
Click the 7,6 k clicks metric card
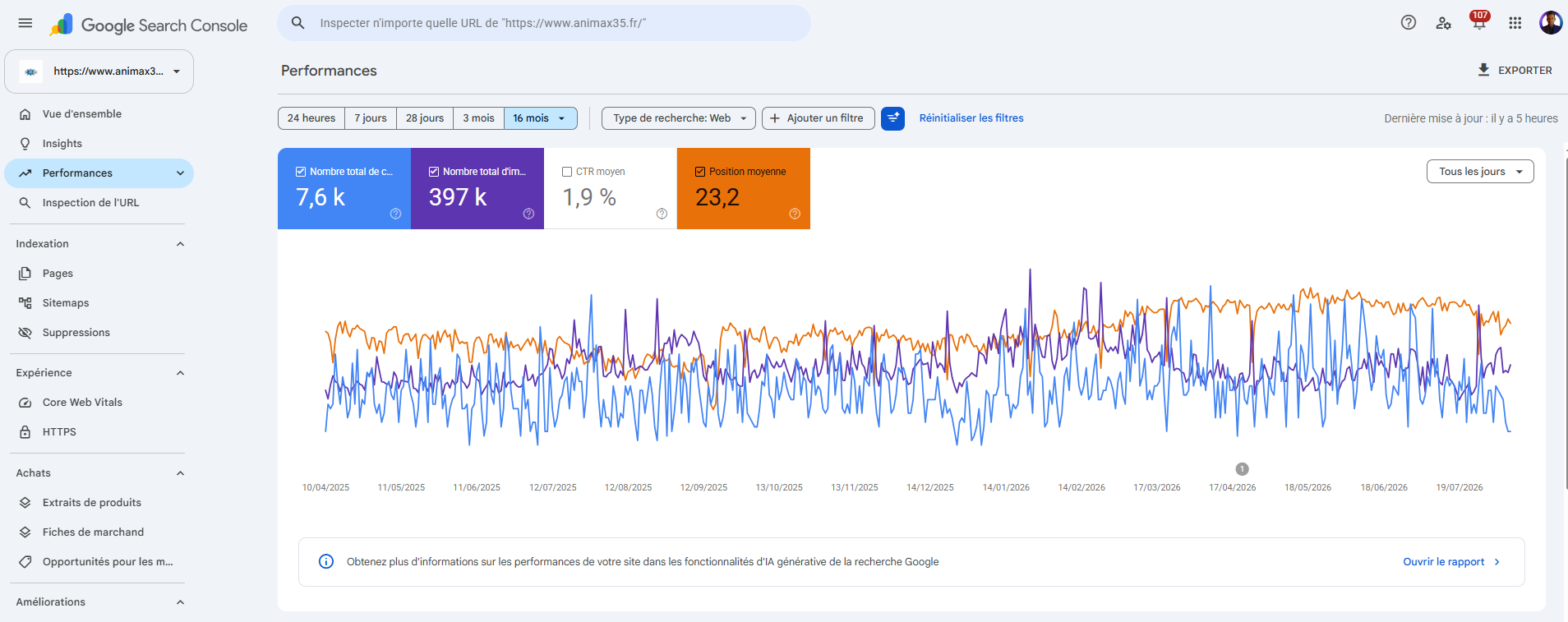pos(344,189)
